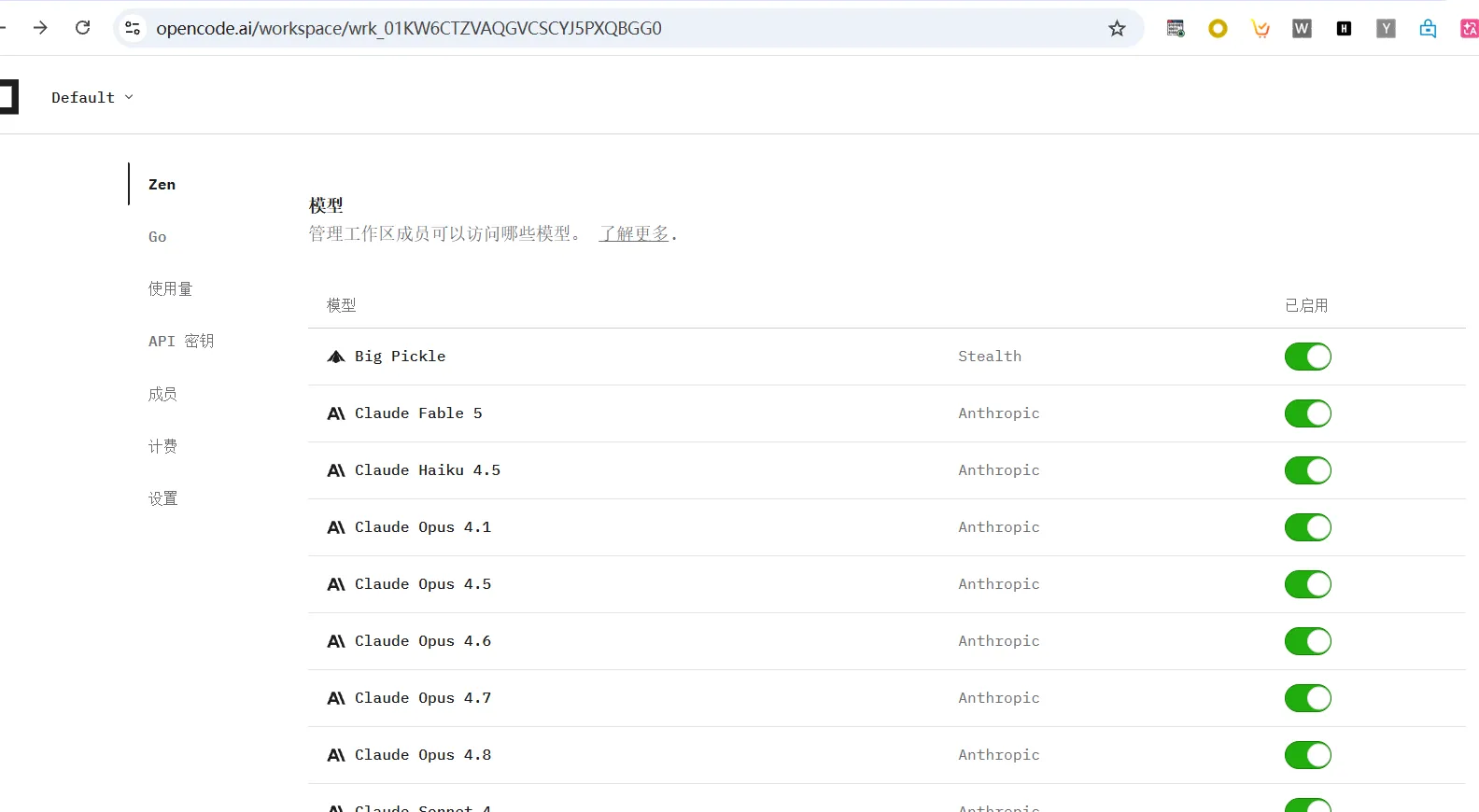Screen dimensions: 1479x812
Task: Open the calendar-like extension icon
Action: pos(1176,29)
